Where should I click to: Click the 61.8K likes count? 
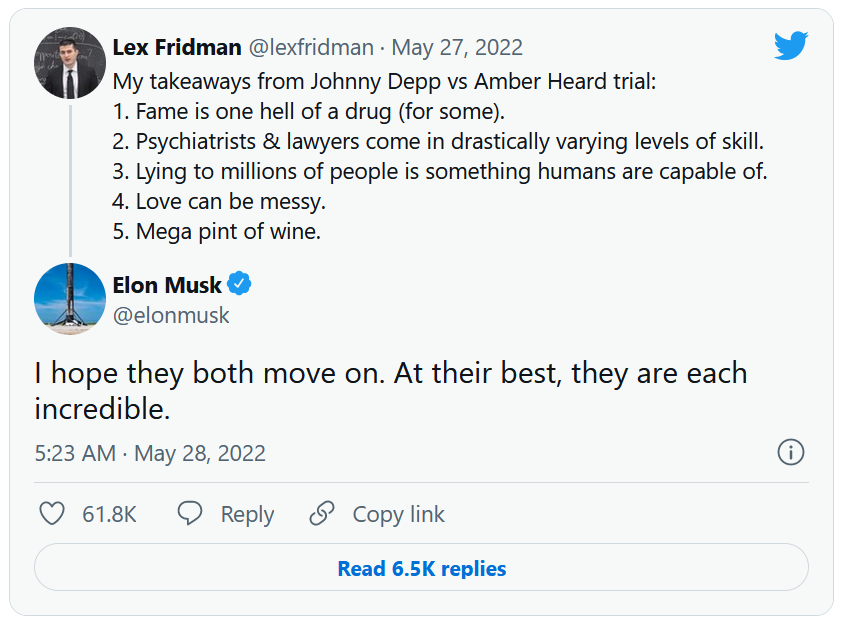109,514
